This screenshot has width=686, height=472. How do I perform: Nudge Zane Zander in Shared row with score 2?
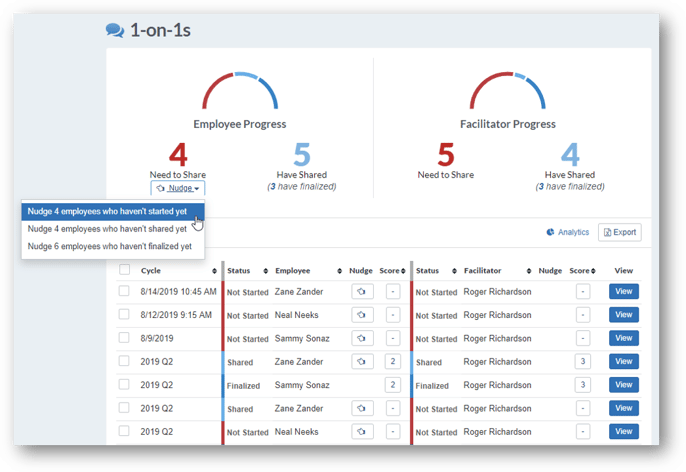click(x=362, y=361)
